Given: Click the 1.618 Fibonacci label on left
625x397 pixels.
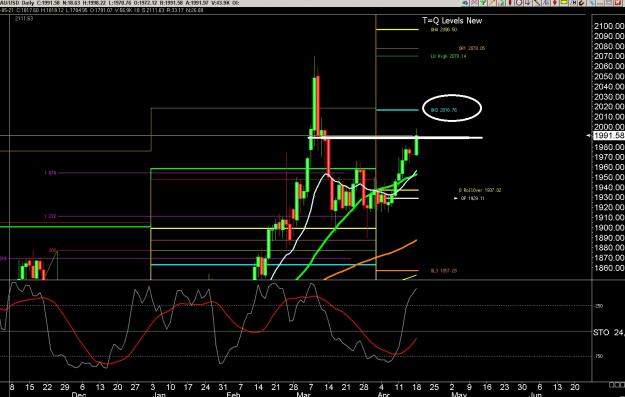Looking at the screenshot, I should [50, 173].
